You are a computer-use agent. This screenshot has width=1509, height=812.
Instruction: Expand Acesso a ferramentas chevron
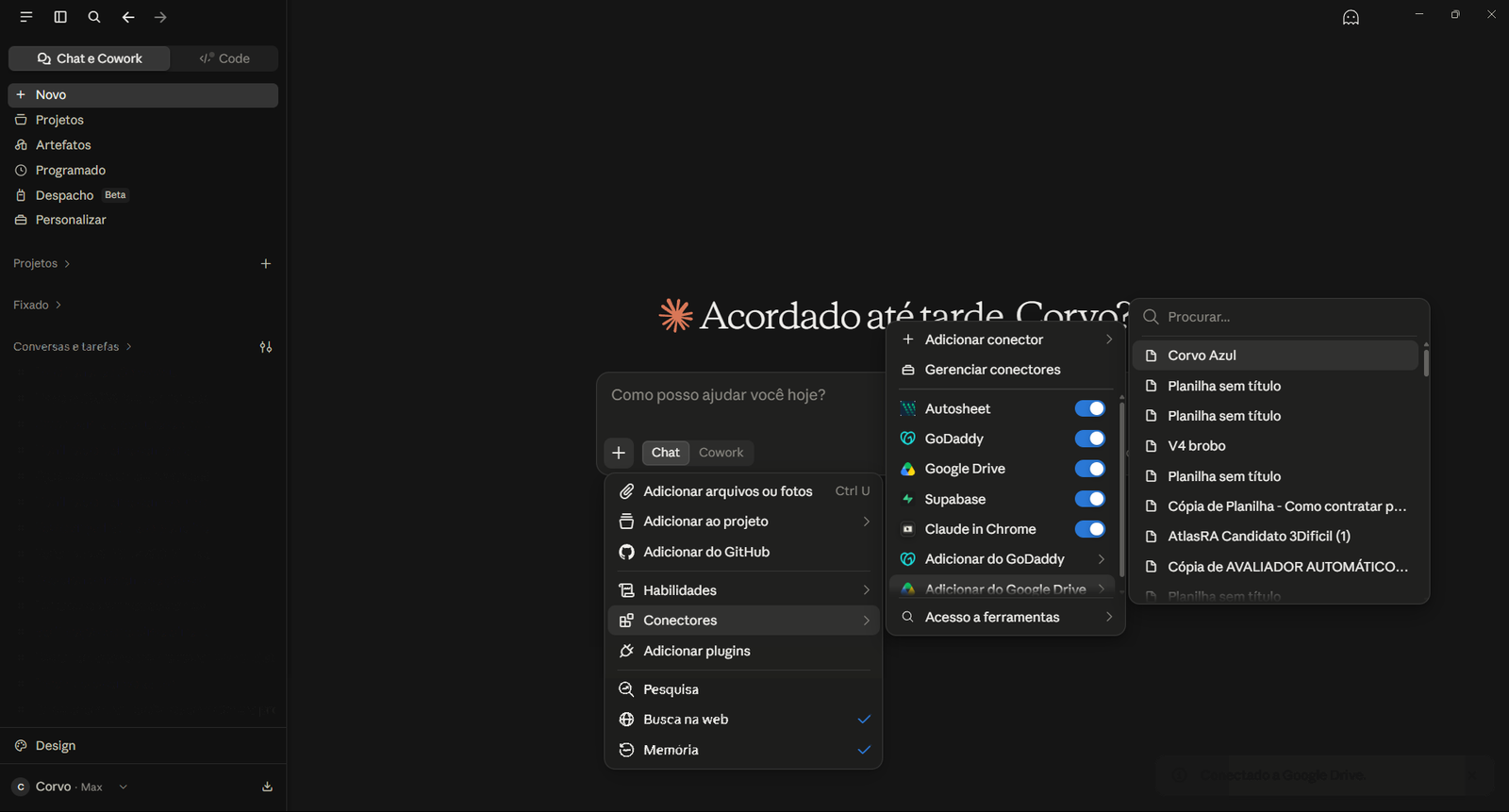pyautogui.click(x=1109, y=617)
